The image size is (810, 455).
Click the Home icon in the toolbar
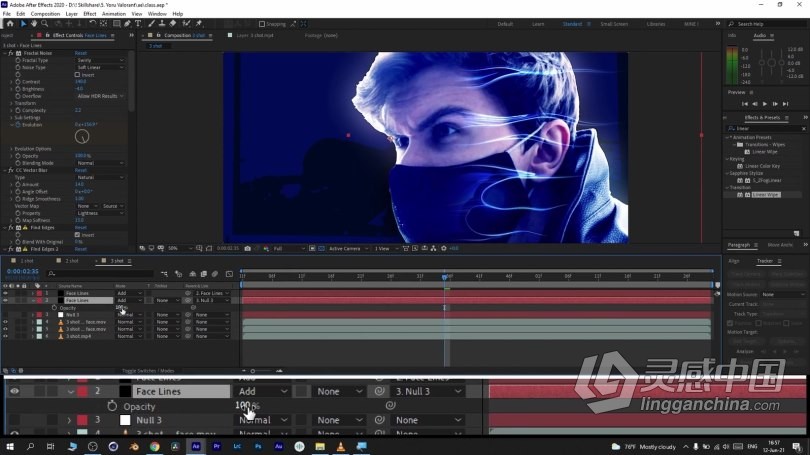click(10, 24)
